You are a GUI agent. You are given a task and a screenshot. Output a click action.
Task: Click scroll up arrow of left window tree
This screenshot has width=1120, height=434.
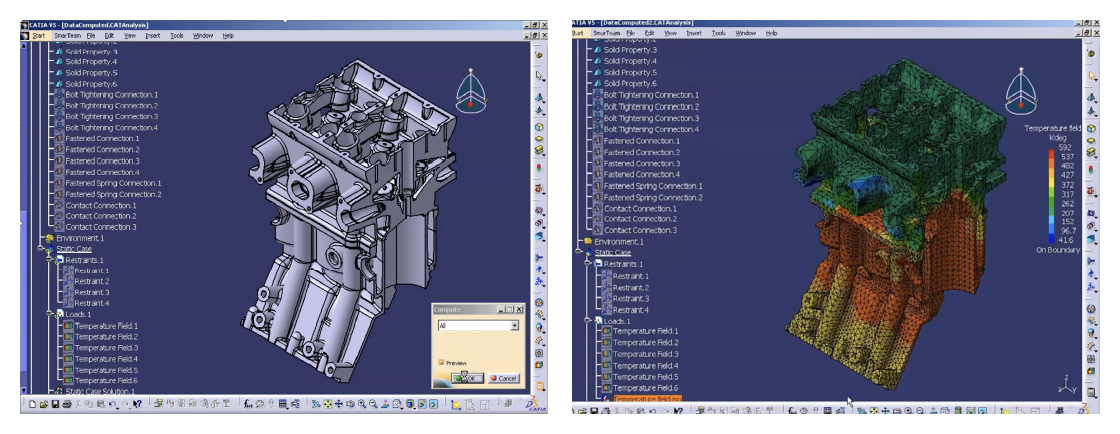click(24, 46)
